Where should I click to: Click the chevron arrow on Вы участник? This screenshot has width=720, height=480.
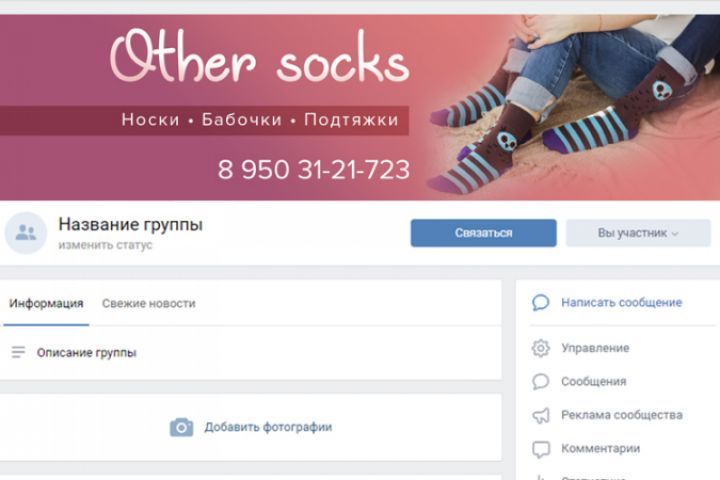[x=675, y=234]
